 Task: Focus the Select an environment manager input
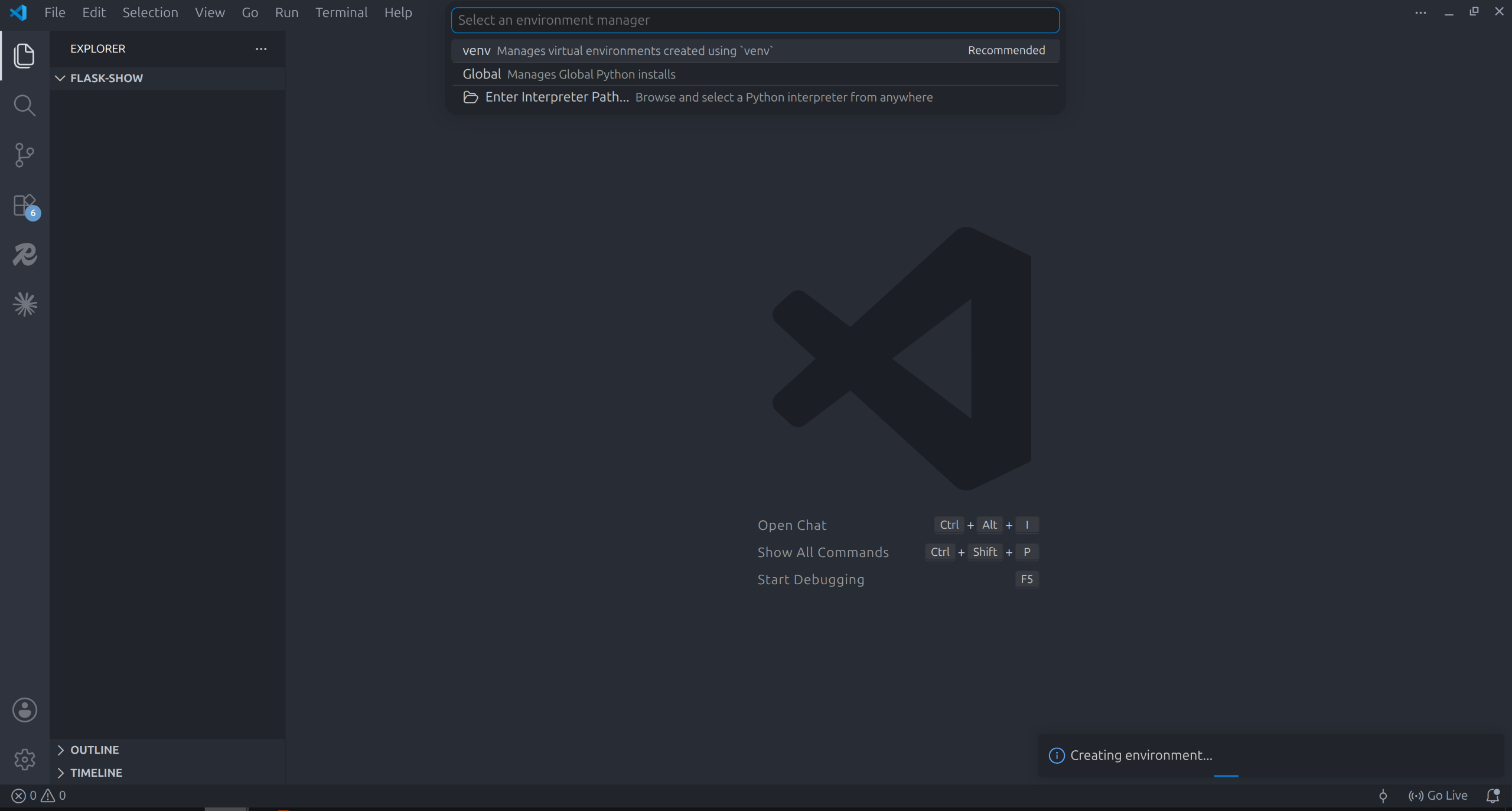[755, 20]
